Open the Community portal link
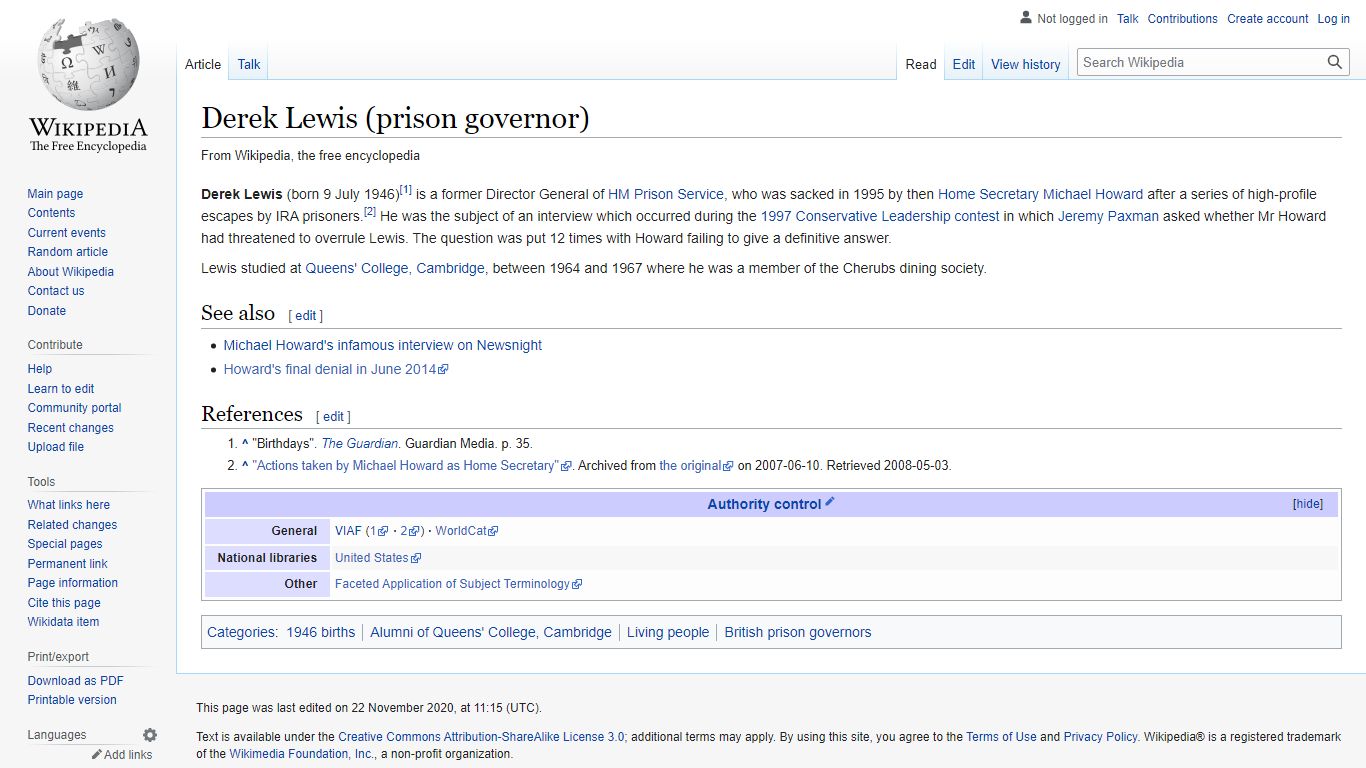The width and height of the screenshot is (1366, 768). pyautogui.click(x=75, y=408)
